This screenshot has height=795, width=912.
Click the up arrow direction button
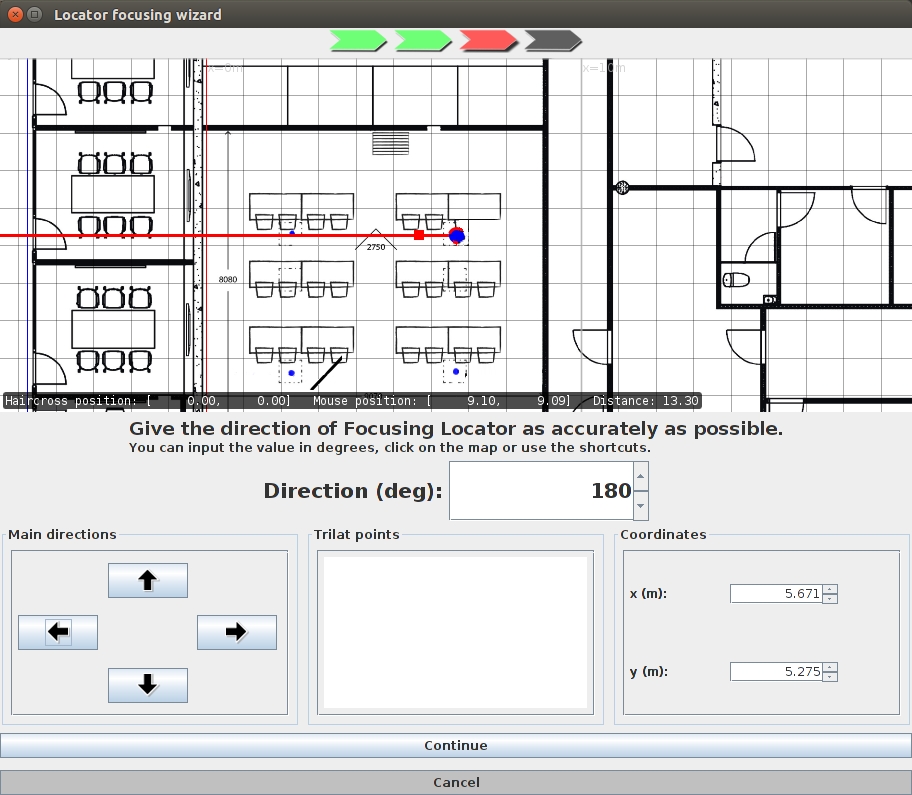click(148, 580)
